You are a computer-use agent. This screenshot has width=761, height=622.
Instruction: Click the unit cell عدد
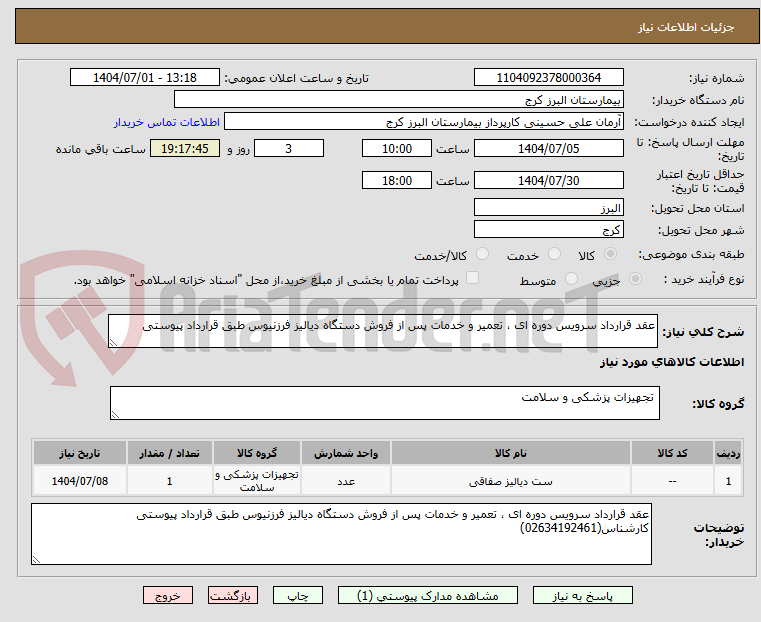[346, 481]
